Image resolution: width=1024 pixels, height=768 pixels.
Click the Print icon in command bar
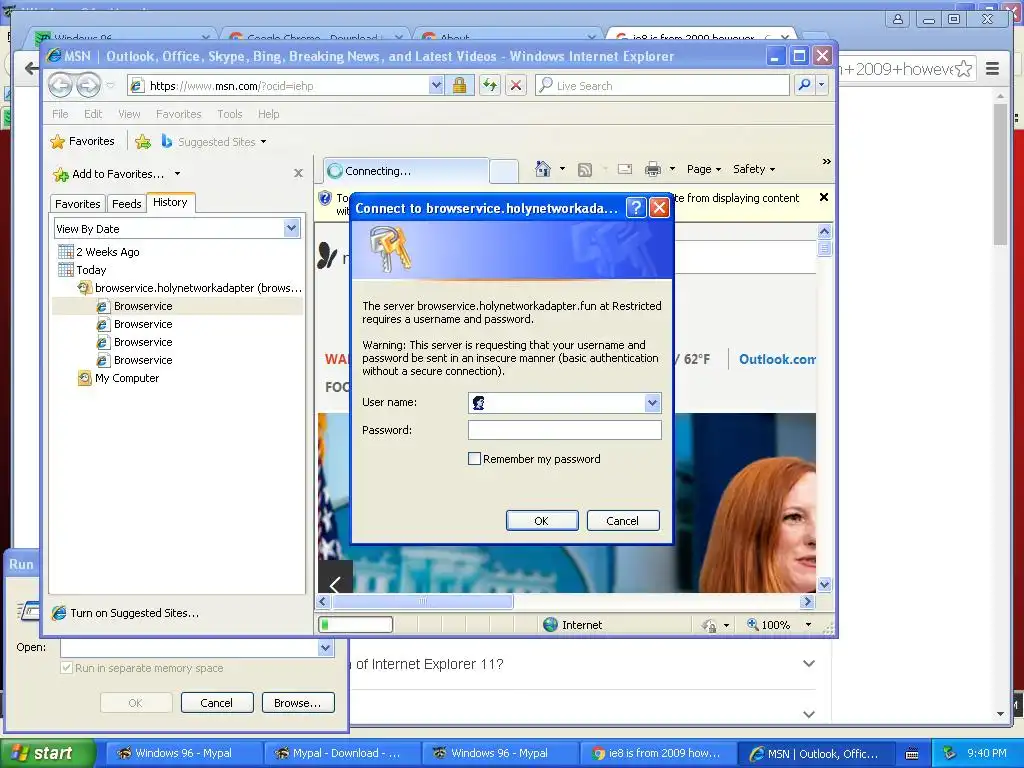652,169
